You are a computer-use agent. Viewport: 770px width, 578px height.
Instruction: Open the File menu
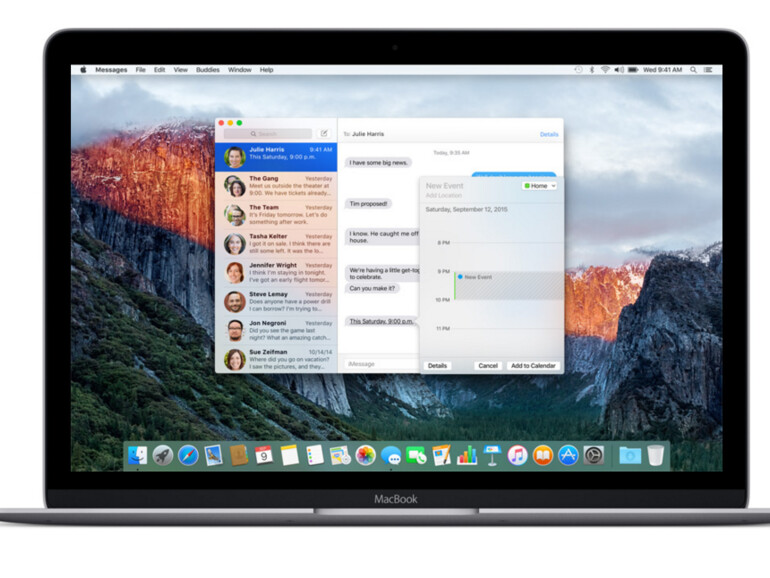click(x=140, y=70)
